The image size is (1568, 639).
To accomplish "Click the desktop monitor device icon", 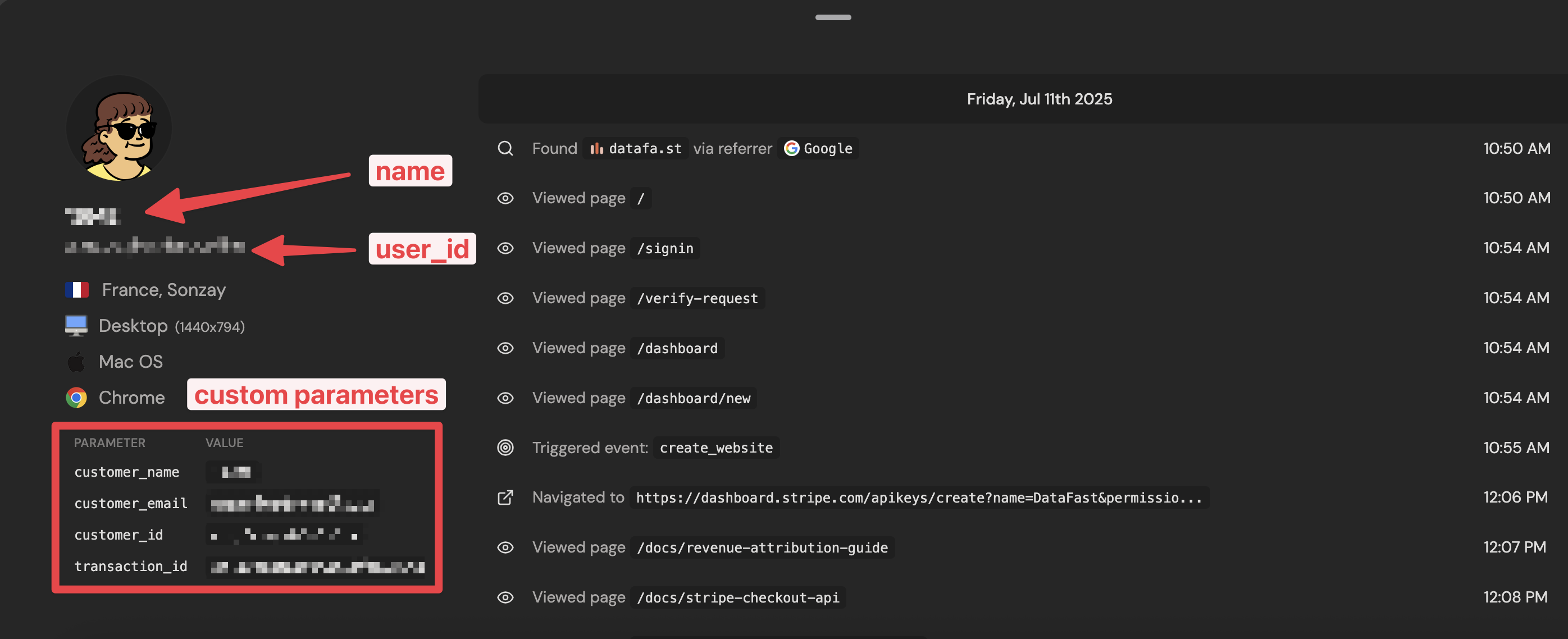I will (77, 326).
